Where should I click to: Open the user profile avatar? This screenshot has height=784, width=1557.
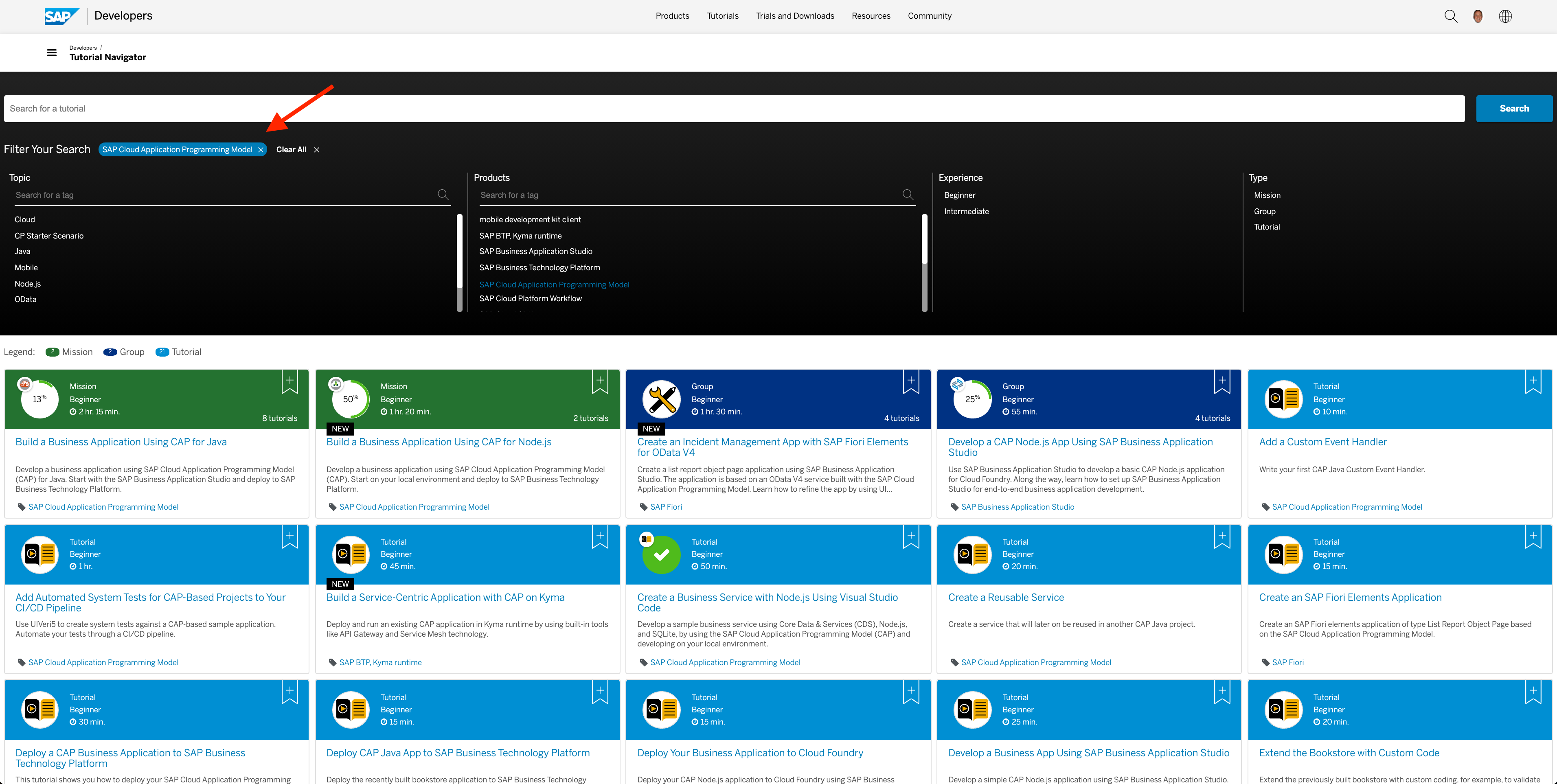click(x=1478, y=16)
